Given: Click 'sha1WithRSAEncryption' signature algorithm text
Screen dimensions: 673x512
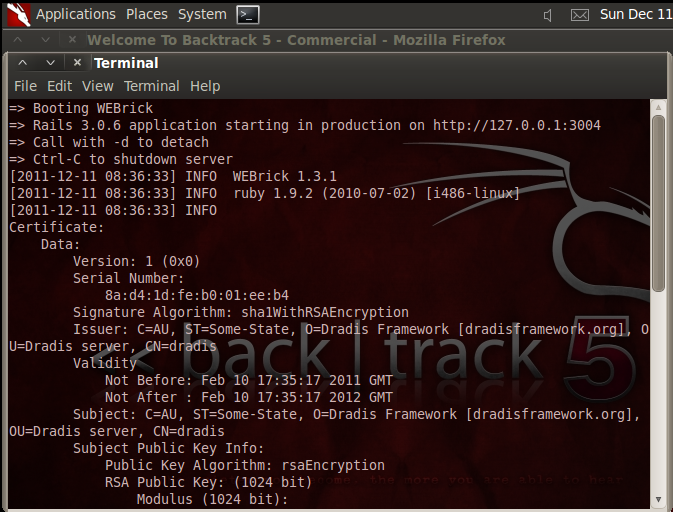Looking at the screenshot, I should pos(325,312).
